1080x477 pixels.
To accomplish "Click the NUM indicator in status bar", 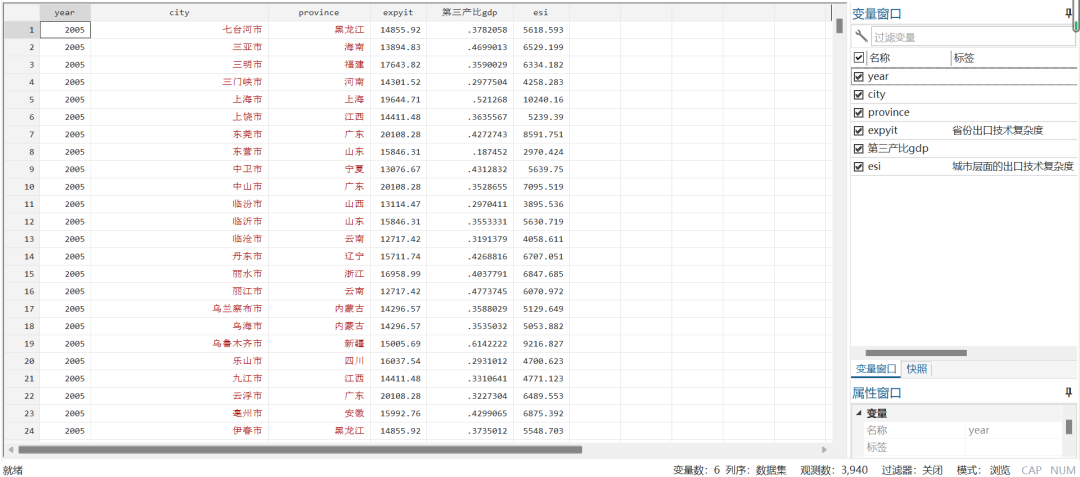I will click(1063, 470).
